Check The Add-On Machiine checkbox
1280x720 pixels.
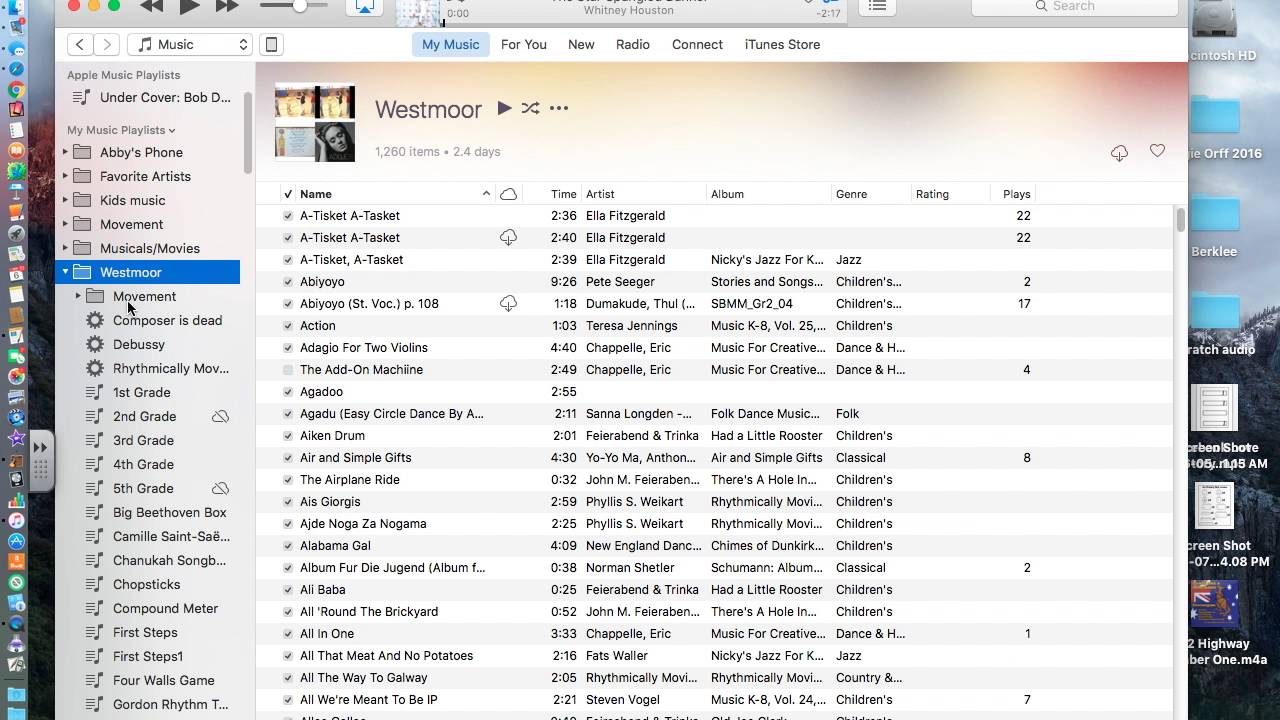288,370
